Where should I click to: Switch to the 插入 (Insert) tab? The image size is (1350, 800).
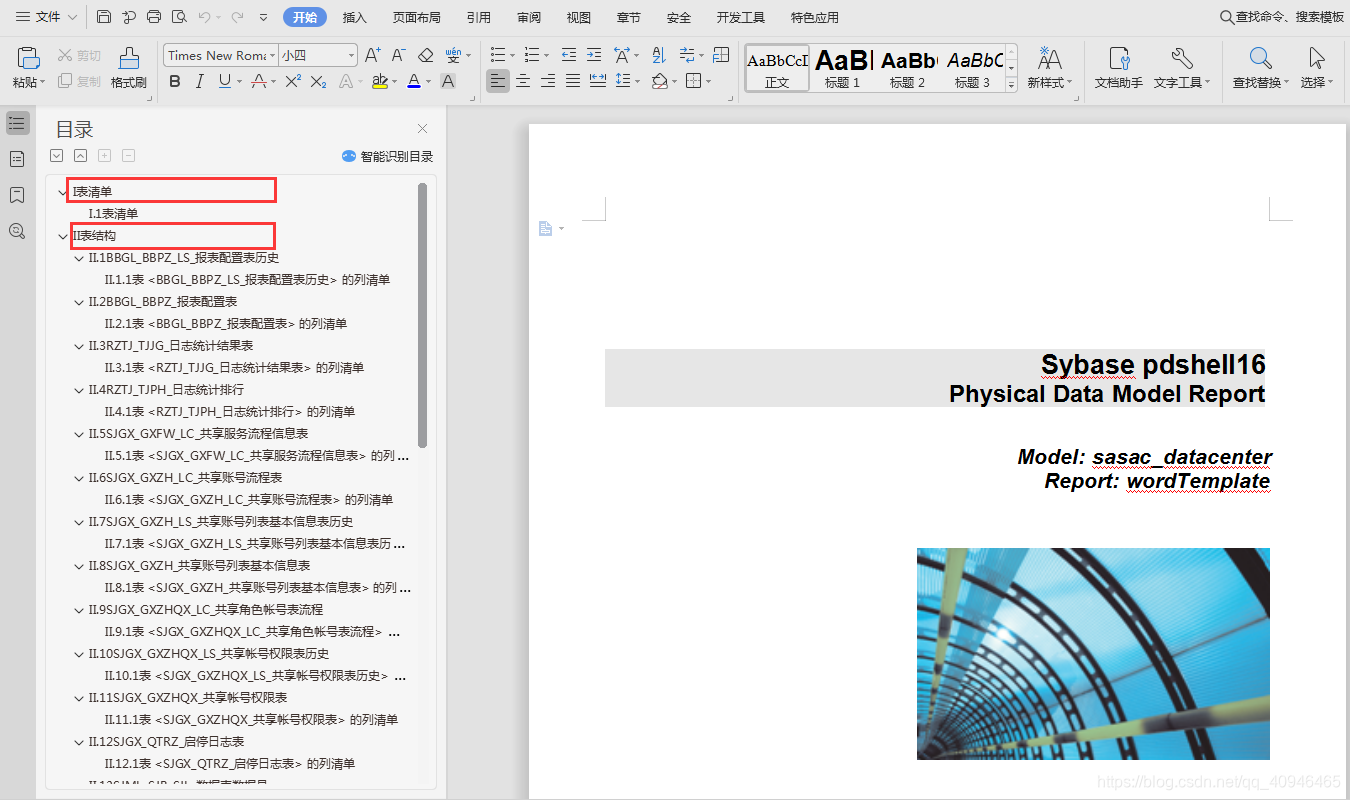pyautogui.click(x=354, y=17)
